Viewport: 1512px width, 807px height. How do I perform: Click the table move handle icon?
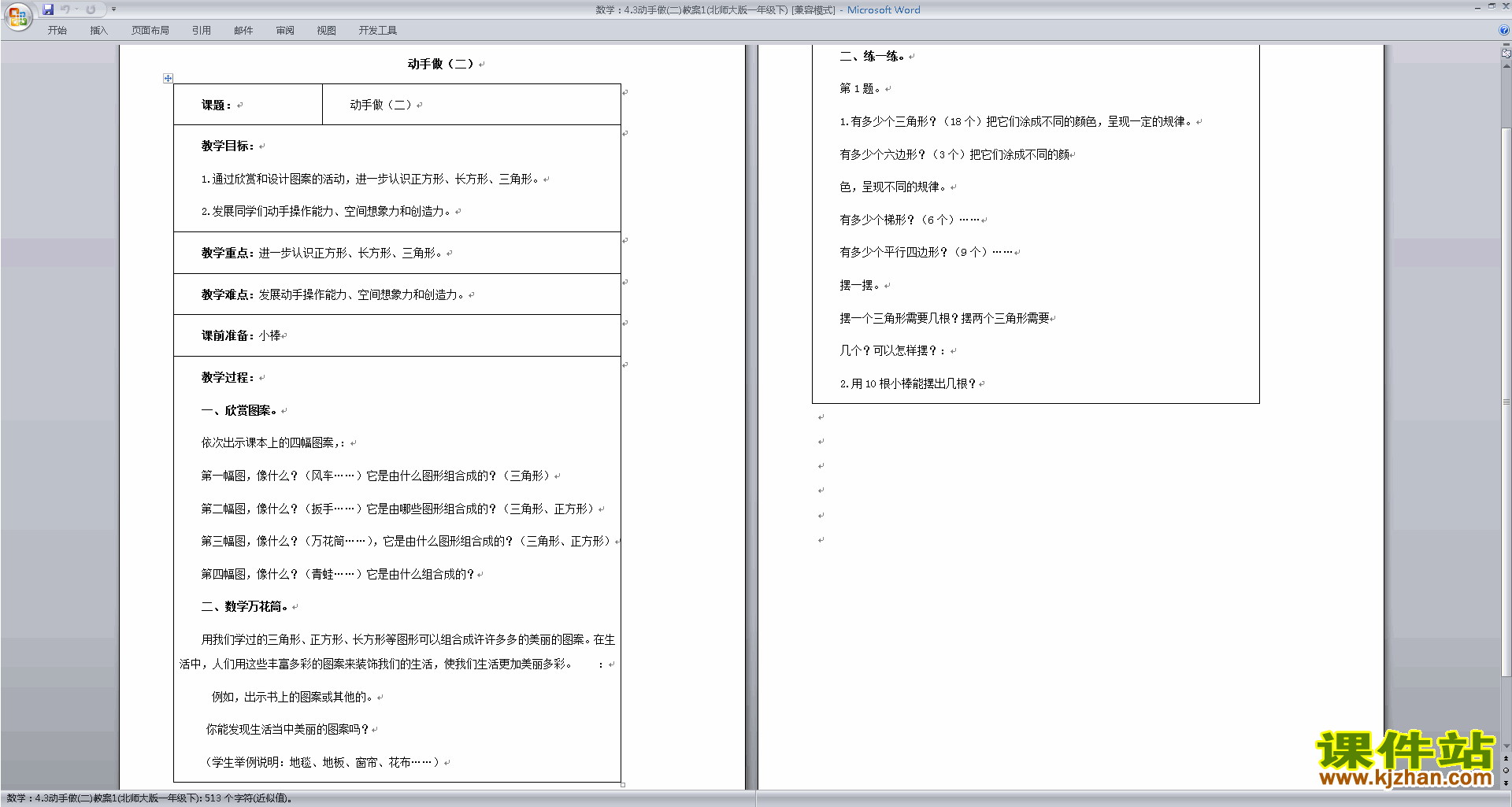pos(168,78)
